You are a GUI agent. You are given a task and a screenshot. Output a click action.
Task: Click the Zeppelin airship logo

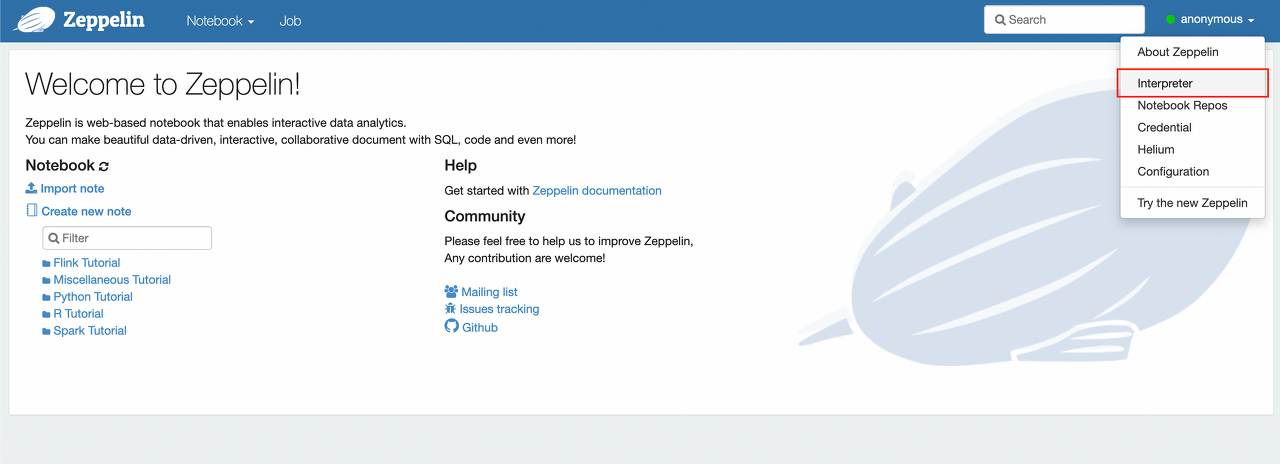pos(34,19)
